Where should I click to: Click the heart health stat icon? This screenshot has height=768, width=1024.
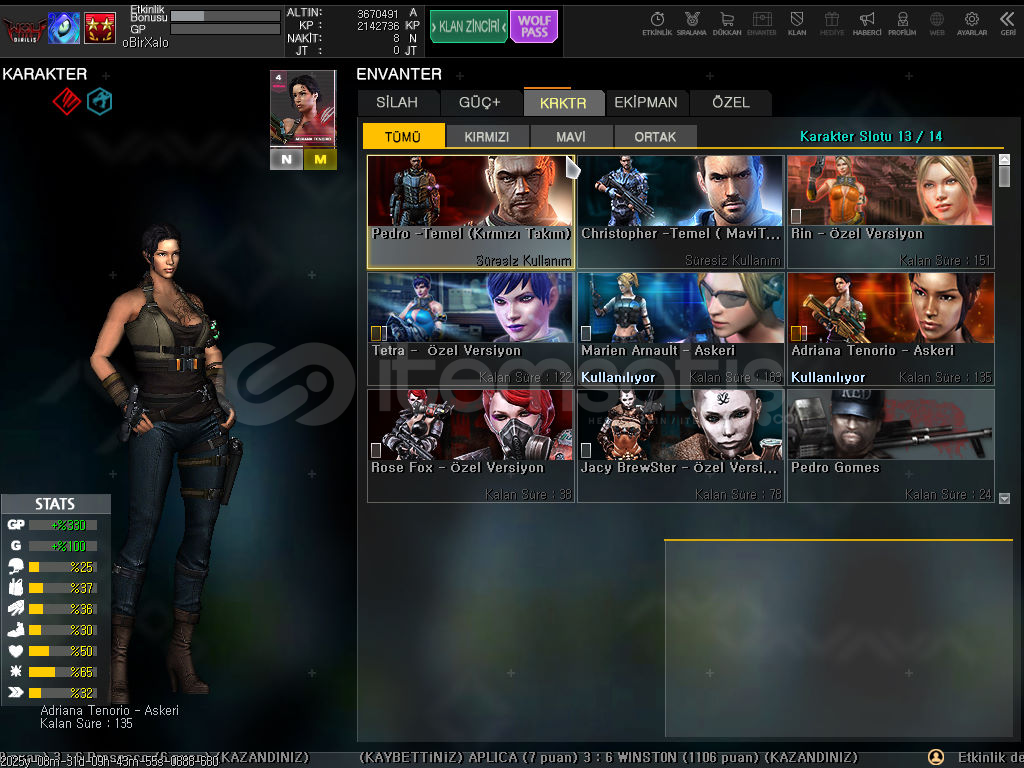coord(16,650)
